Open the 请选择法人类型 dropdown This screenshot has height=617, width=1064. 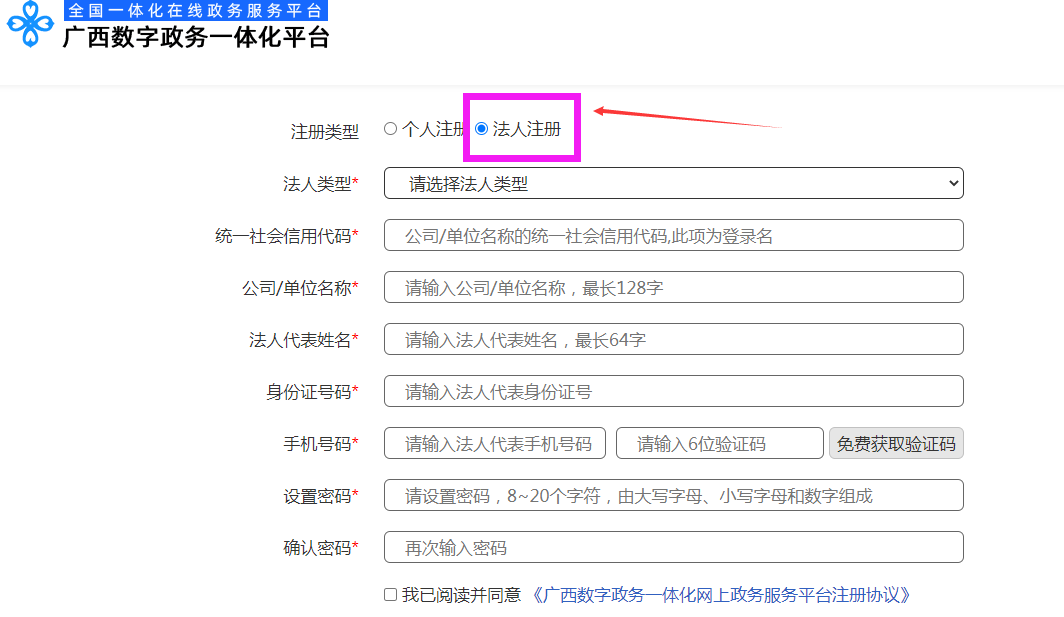click(x=674, y=183)
